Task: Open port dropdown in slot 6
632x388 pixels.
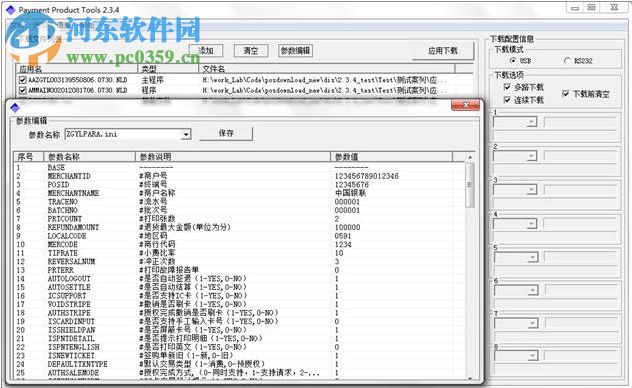Action: 533,290
